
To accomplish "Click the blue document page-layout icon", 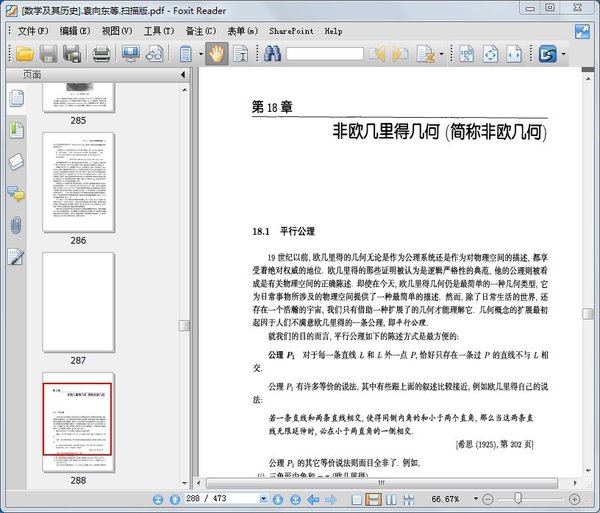I will point(186,54).
